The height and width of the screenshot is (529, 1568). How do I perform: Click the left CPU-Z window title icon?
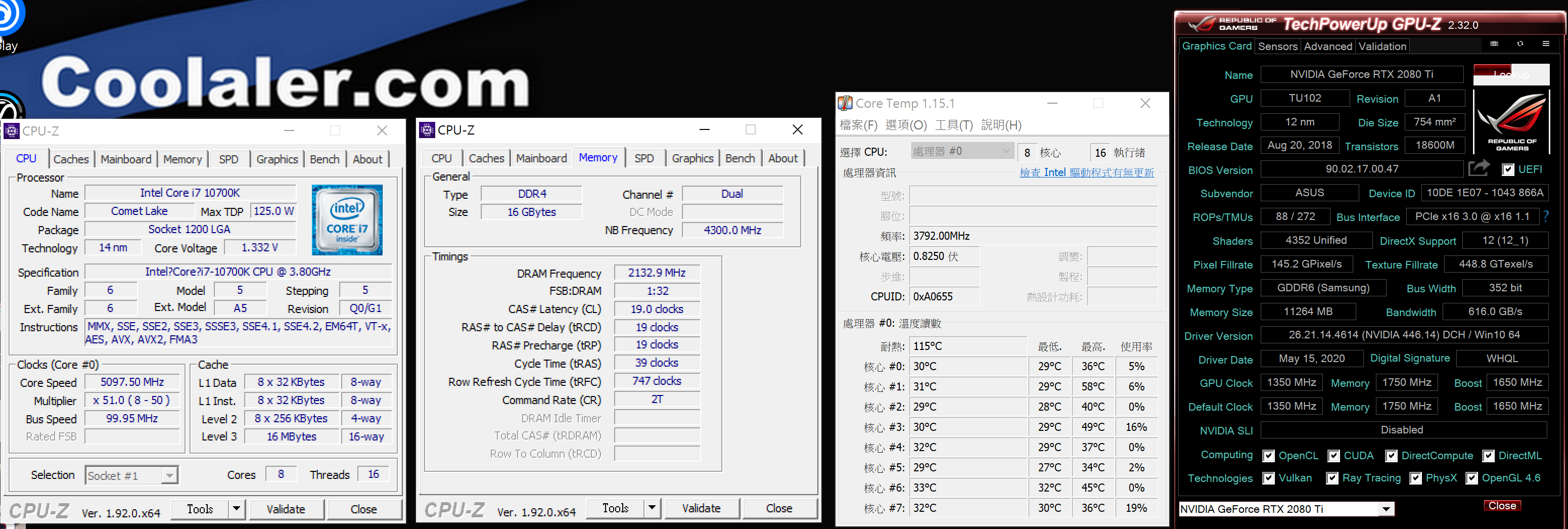[12, 131]
